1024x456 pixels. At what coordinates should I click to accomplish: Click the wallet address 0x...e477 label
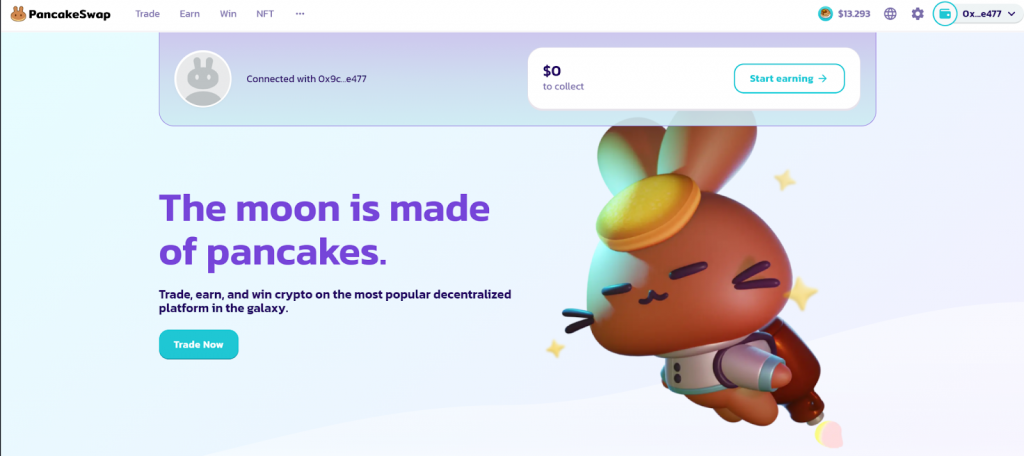click(x=982, y=14)
